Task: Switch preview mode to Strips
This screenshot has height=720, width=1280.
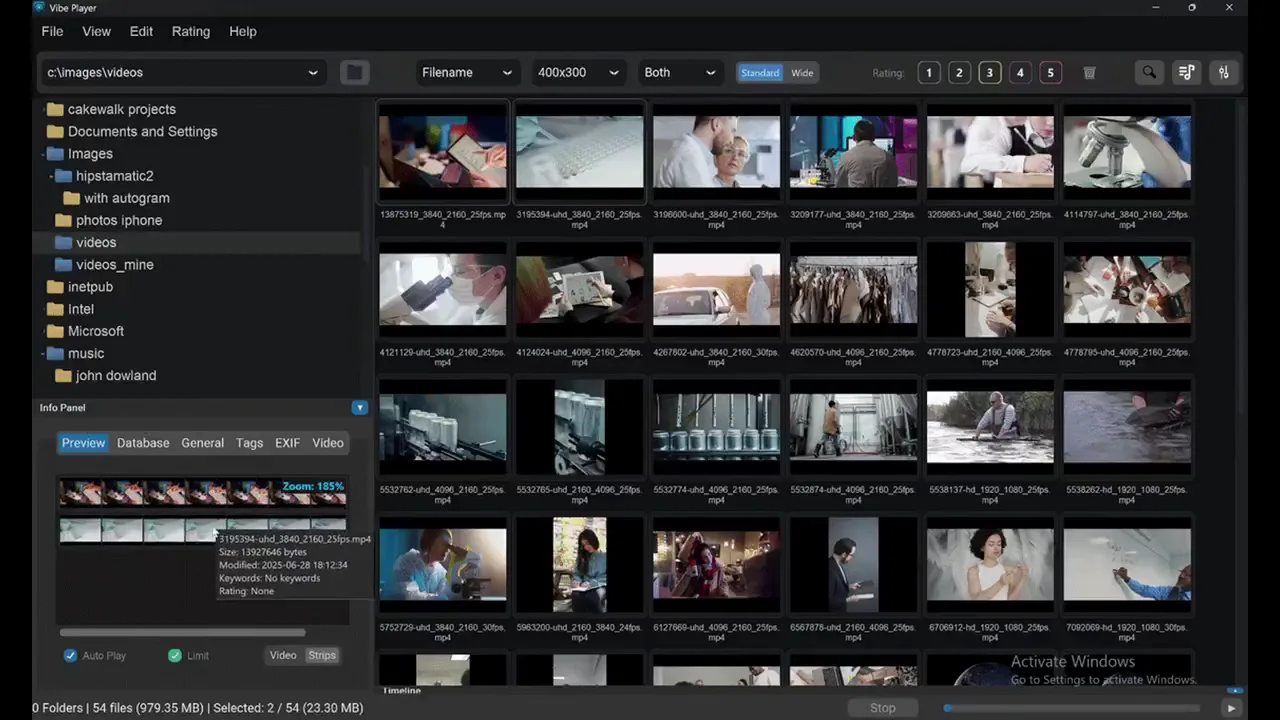Action: pos(322,656)
